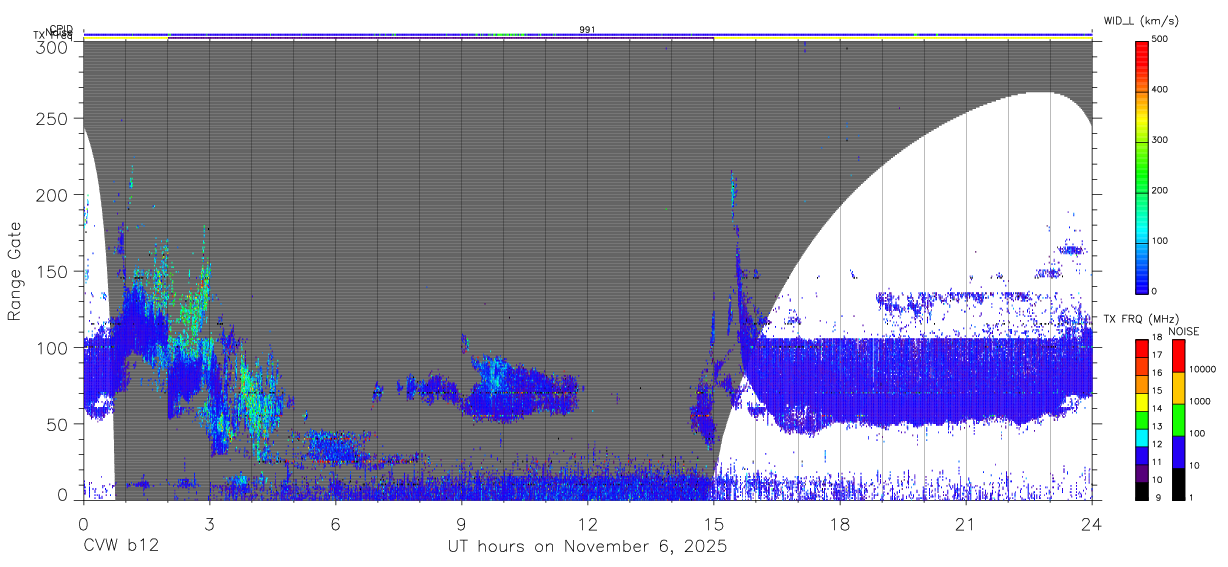Screen dimensions: 1228x567
Task: Select the 9 tick on the UT hours axis
Action: pos(461,523)
